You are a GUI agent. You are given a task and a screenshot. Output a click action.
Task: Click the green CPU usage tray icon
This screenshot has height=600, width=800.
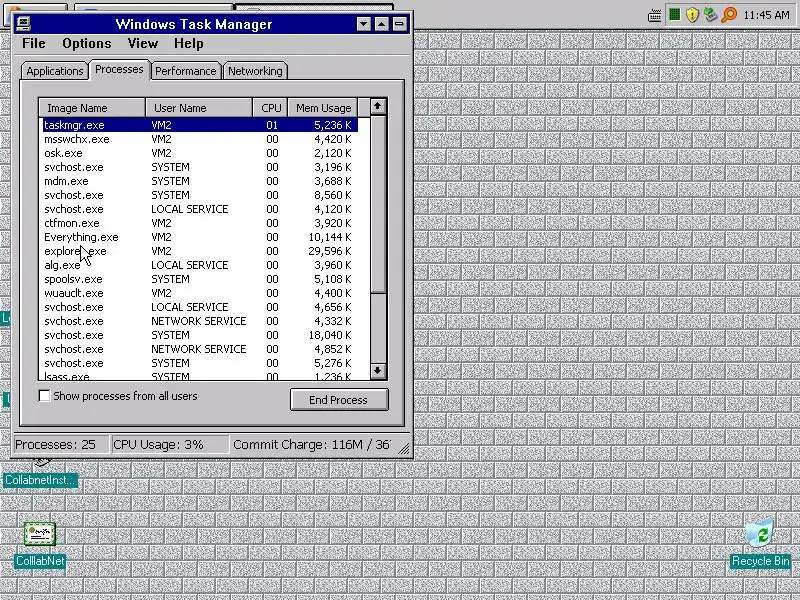click(x=674, y=15)
